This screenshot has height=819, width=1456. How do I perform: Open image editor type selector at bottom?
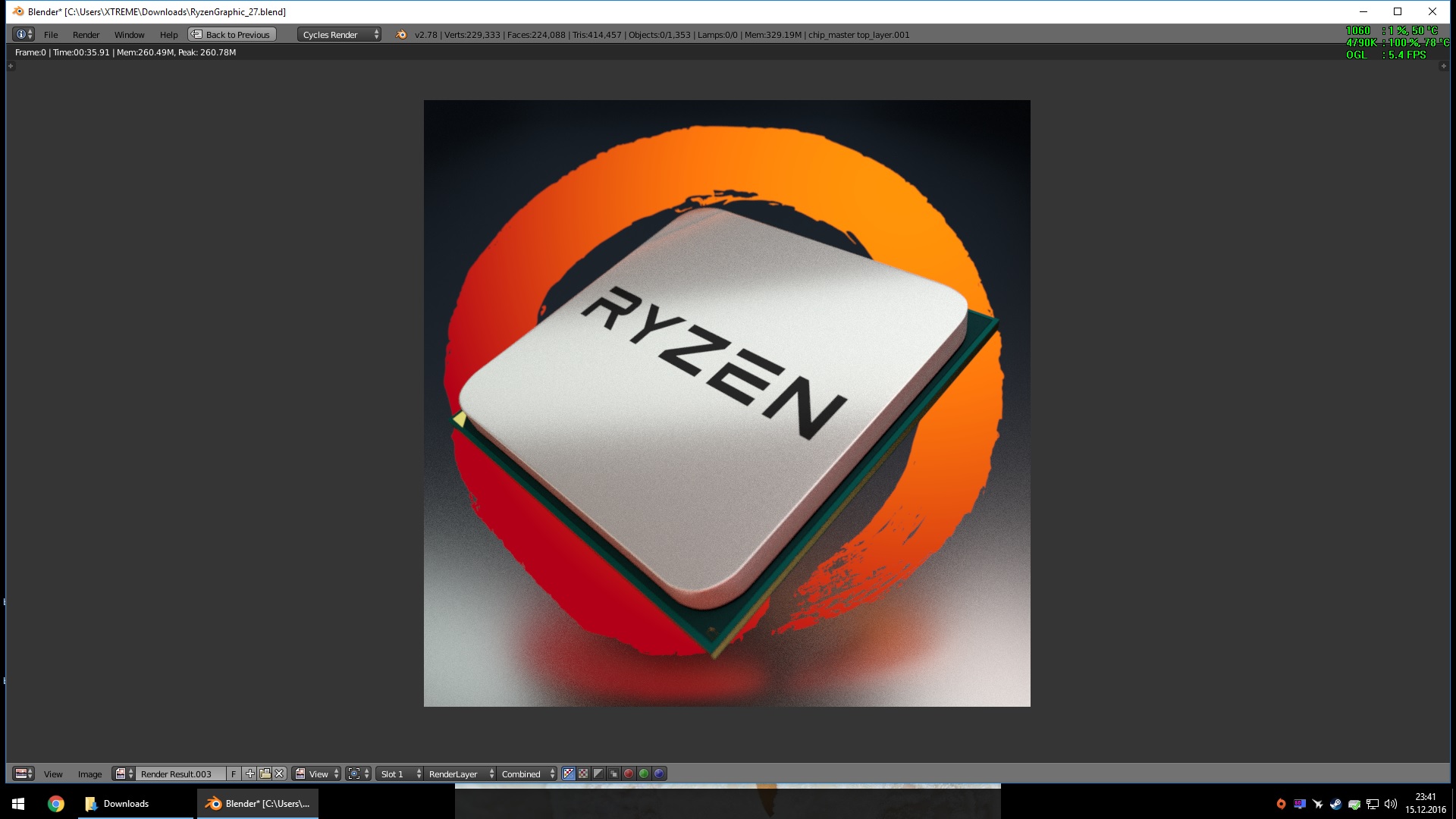24,773
